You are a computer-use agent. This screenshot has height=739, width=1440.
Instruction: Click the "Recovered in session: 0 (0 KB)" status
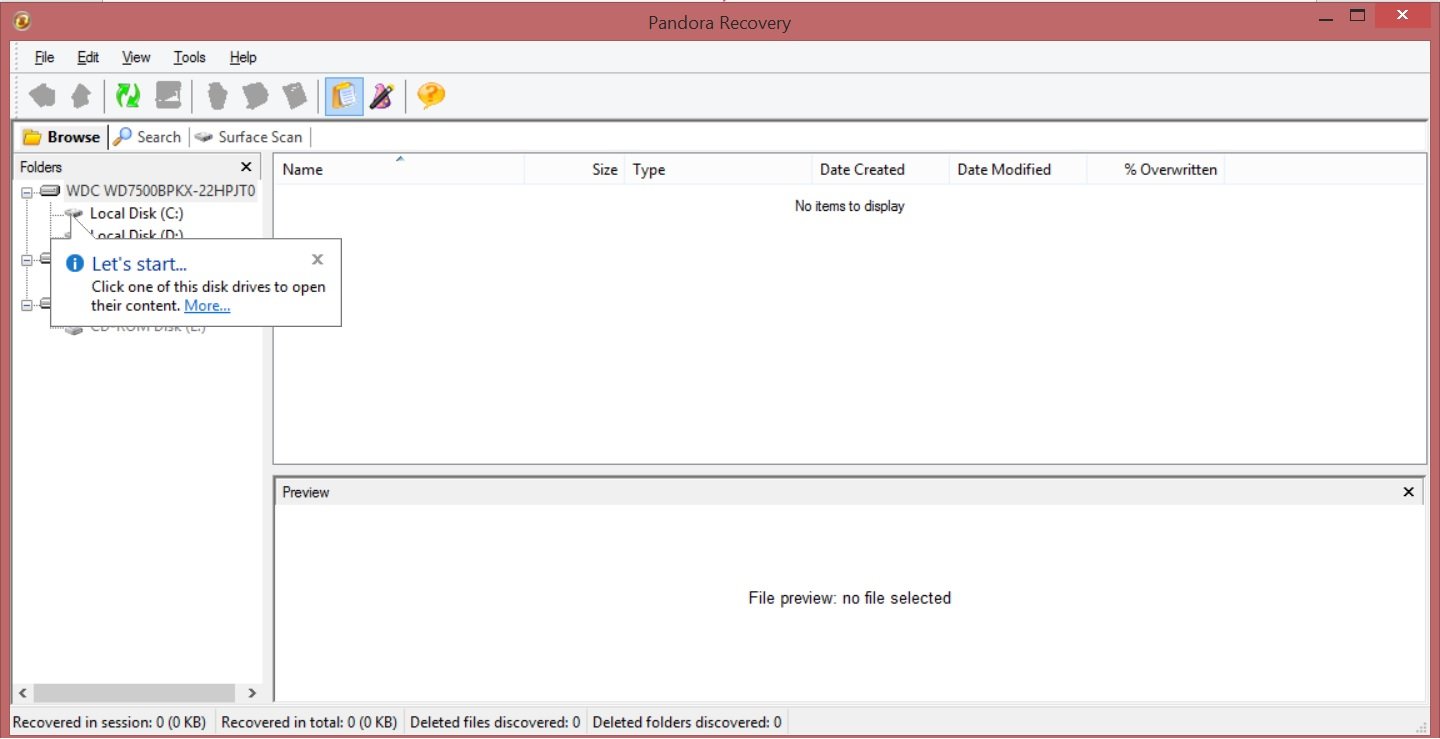110,722
